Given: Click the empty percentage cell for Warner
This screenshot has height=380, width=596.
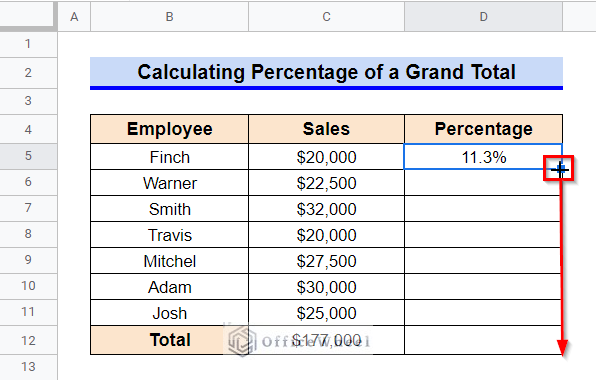Looking at the screenshot, I should [x=483, y=183].
